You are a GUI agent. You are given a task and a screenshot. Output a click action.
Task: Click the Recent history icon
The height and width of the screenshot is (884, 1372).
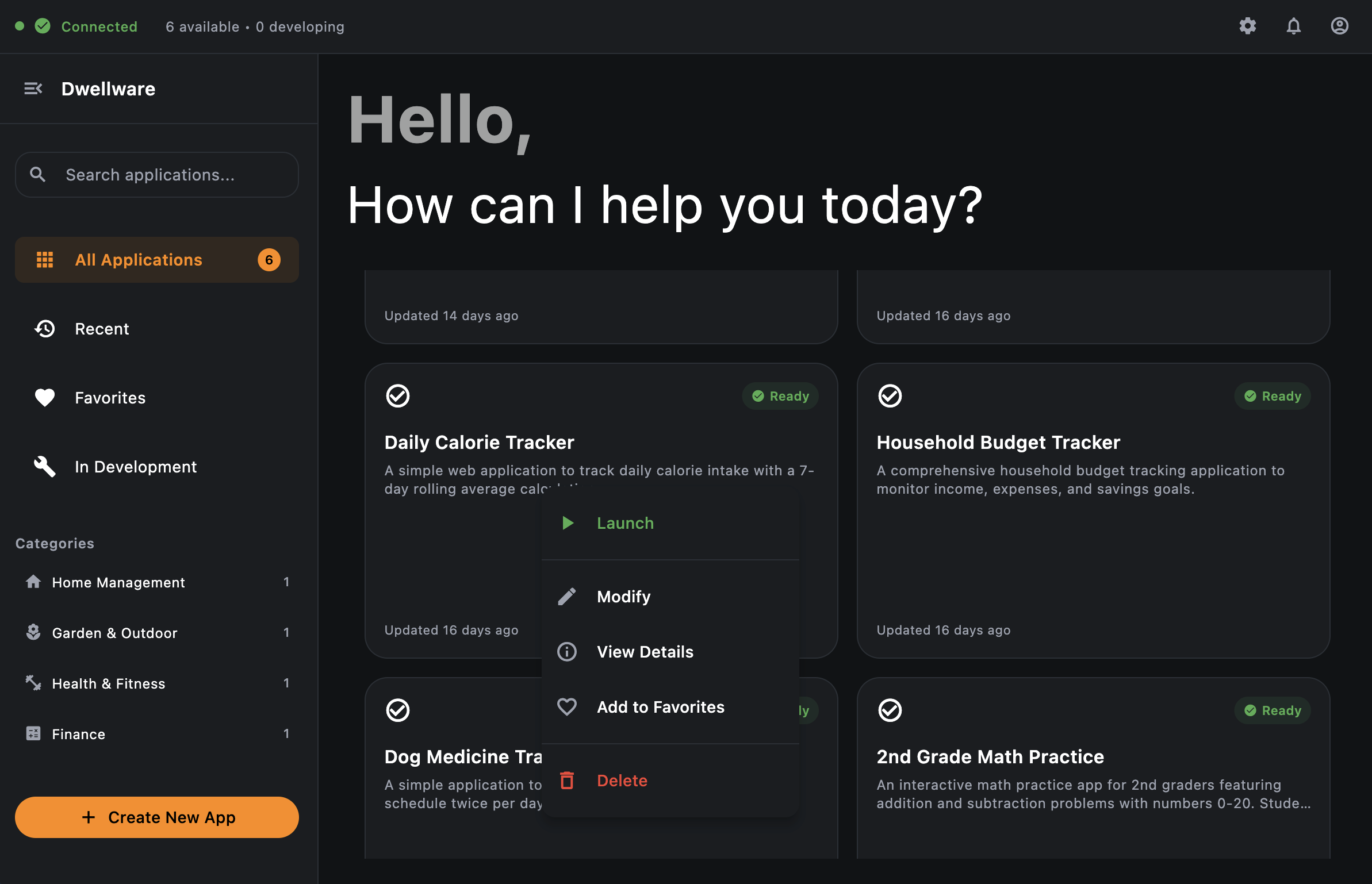pos(45,329)
